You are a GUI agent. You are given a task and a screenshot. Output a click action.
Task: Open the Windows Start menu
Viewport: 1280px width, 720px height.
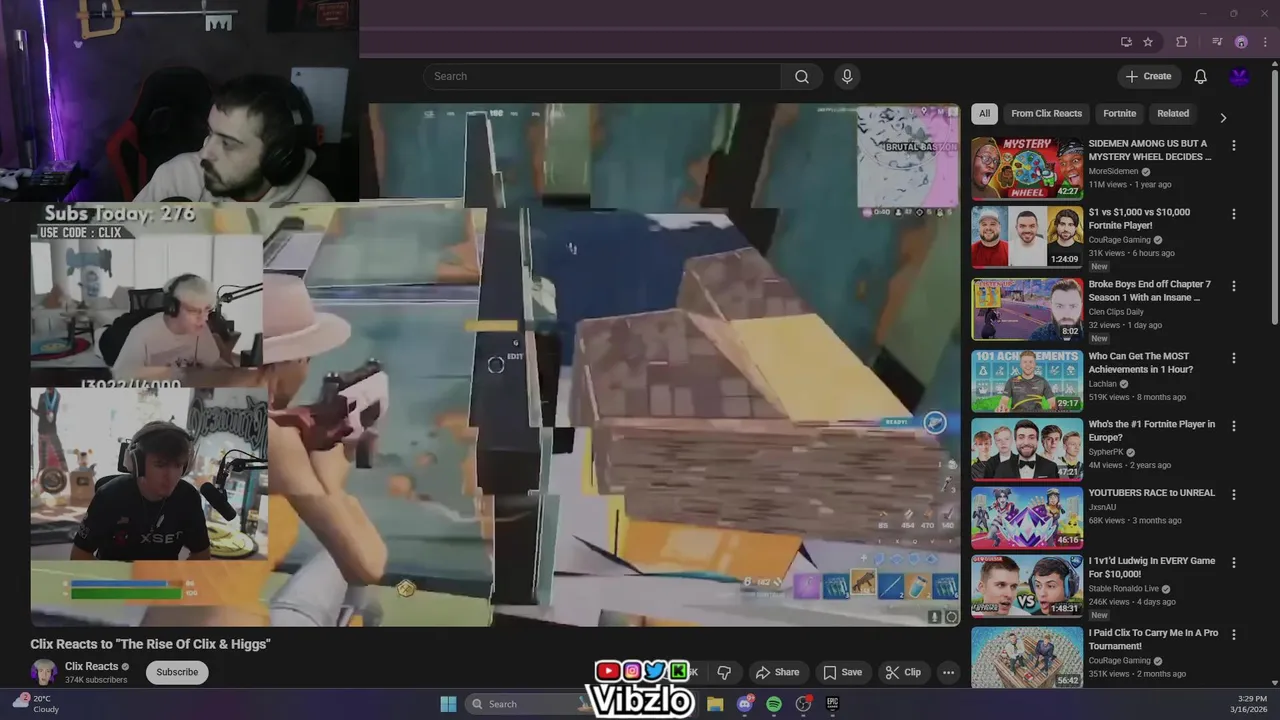point(448,704)
